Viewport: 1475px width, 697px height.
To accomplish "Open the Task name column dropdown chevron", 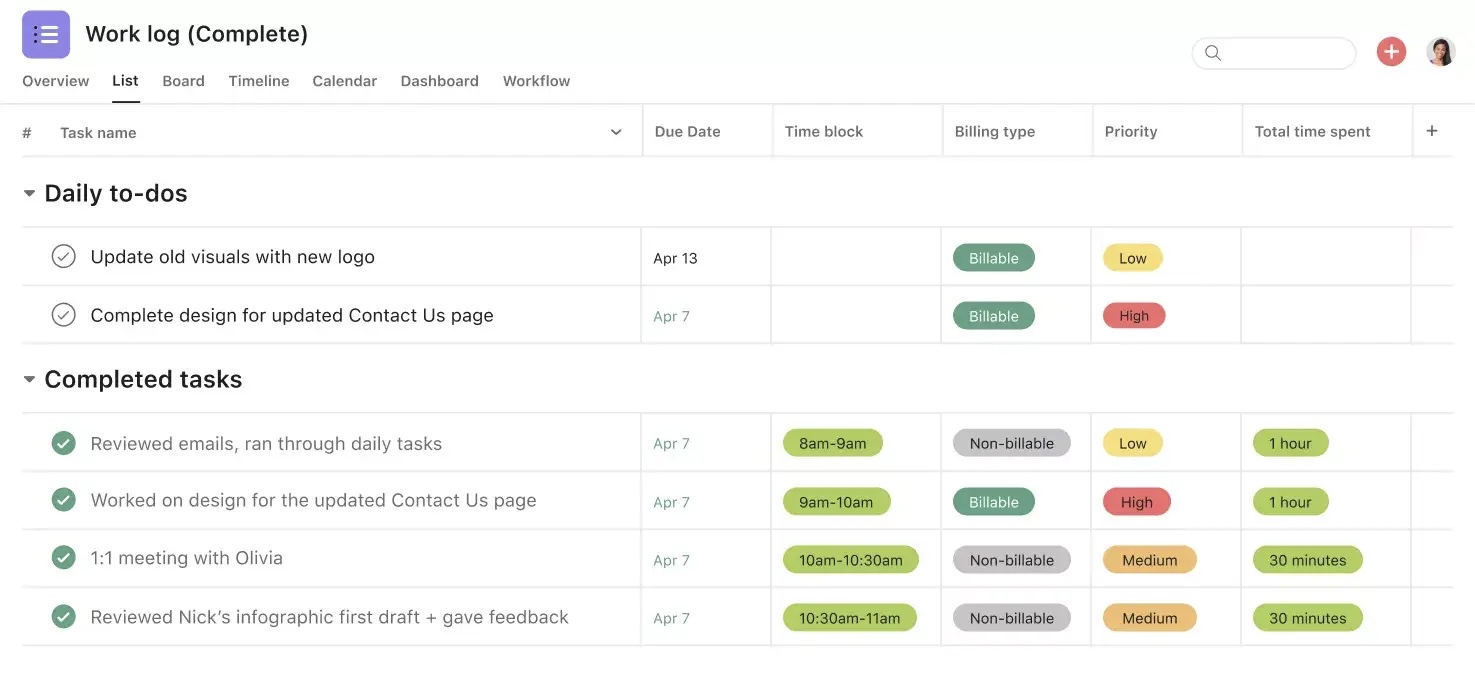I will (x=616, y=132).
